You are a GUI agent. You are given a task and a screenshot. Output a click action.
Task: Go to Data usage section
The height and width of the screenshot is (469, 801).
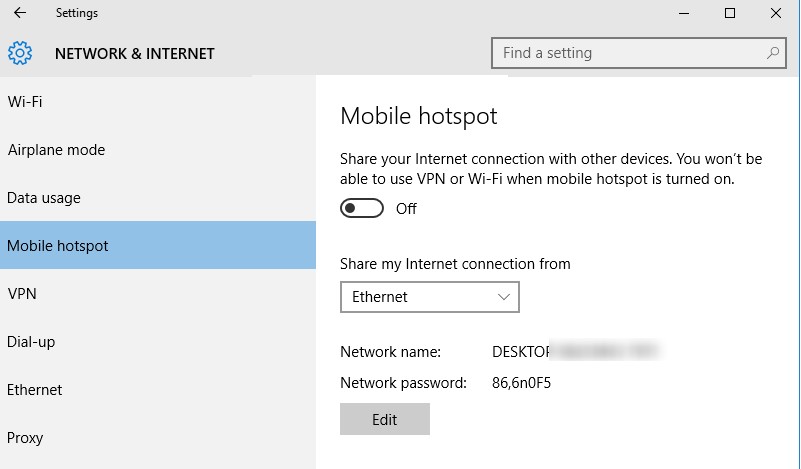[44, 198]
